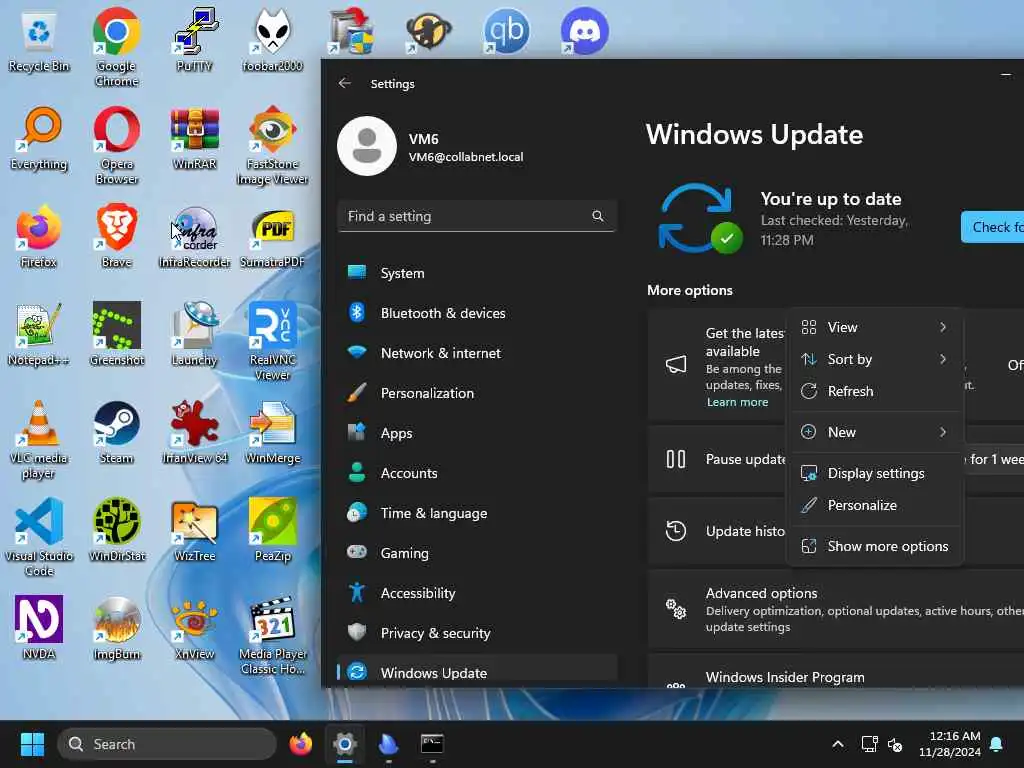Image resolution: width=1024 pixels, height=768 pixels.
Task: Choose Refresh in context menu
Action: coord(875,391)
